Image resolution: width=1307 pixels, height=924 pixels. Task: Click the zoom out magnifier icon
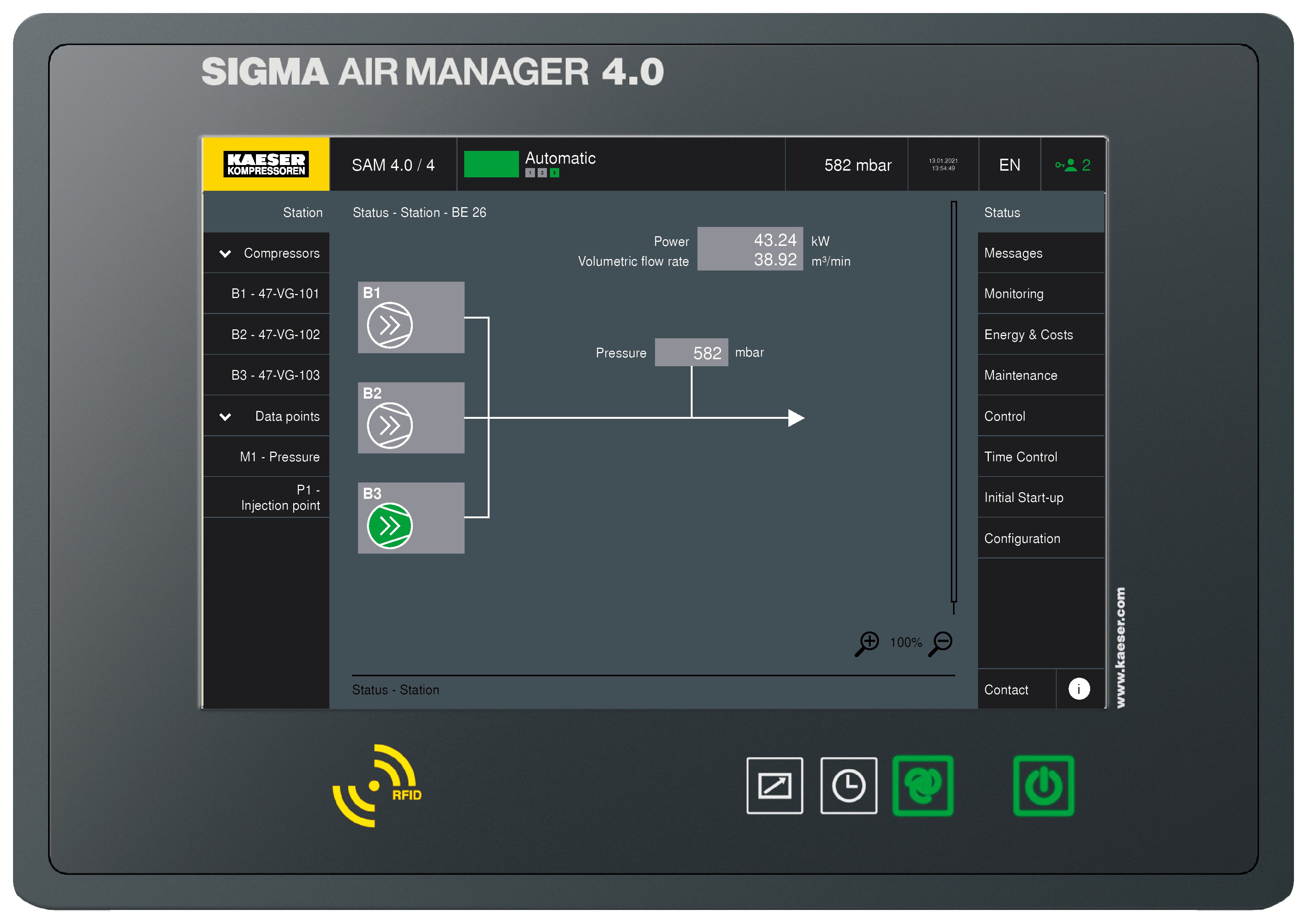941,643
